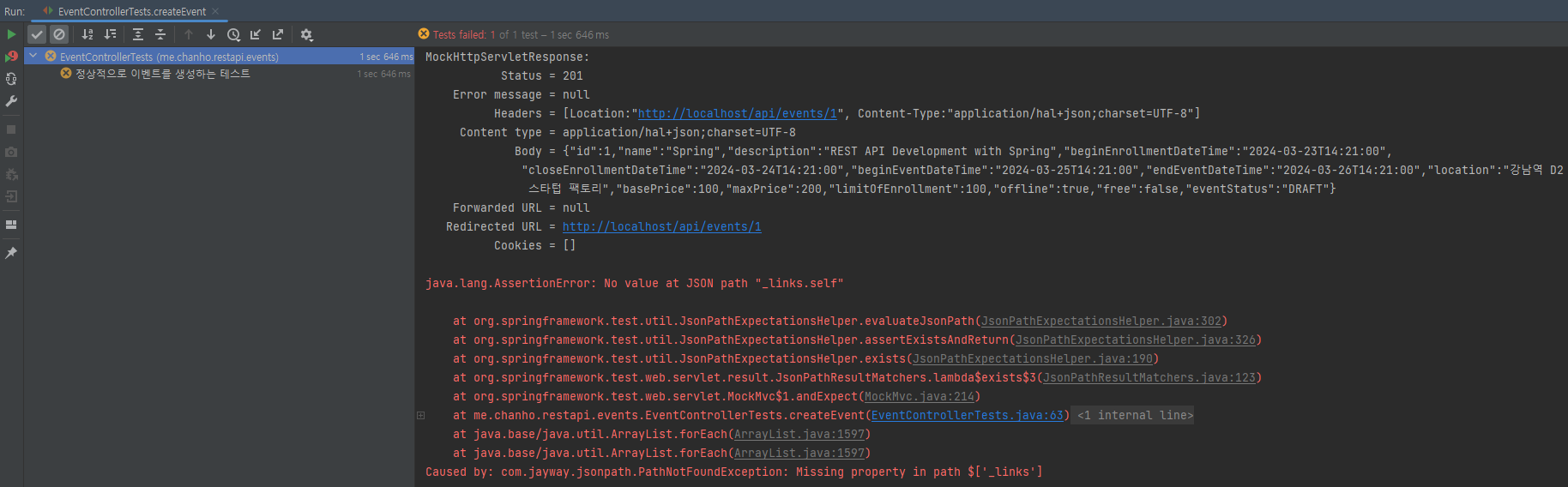Go to previous failed test arrow
Viewport: 1568px width, 487px height.
click(189, 34)
